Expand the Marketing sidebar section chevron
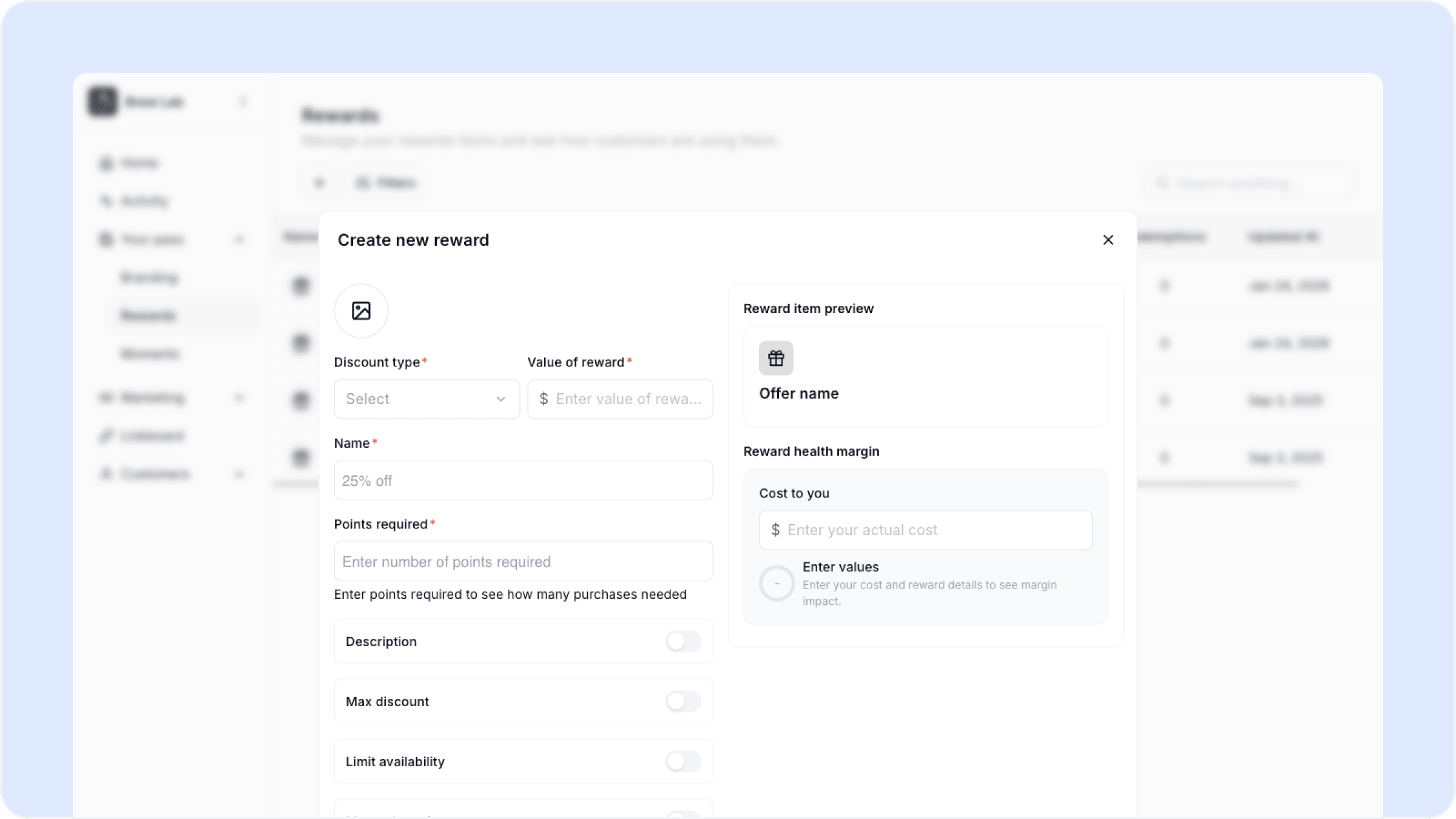 point(239,398)
